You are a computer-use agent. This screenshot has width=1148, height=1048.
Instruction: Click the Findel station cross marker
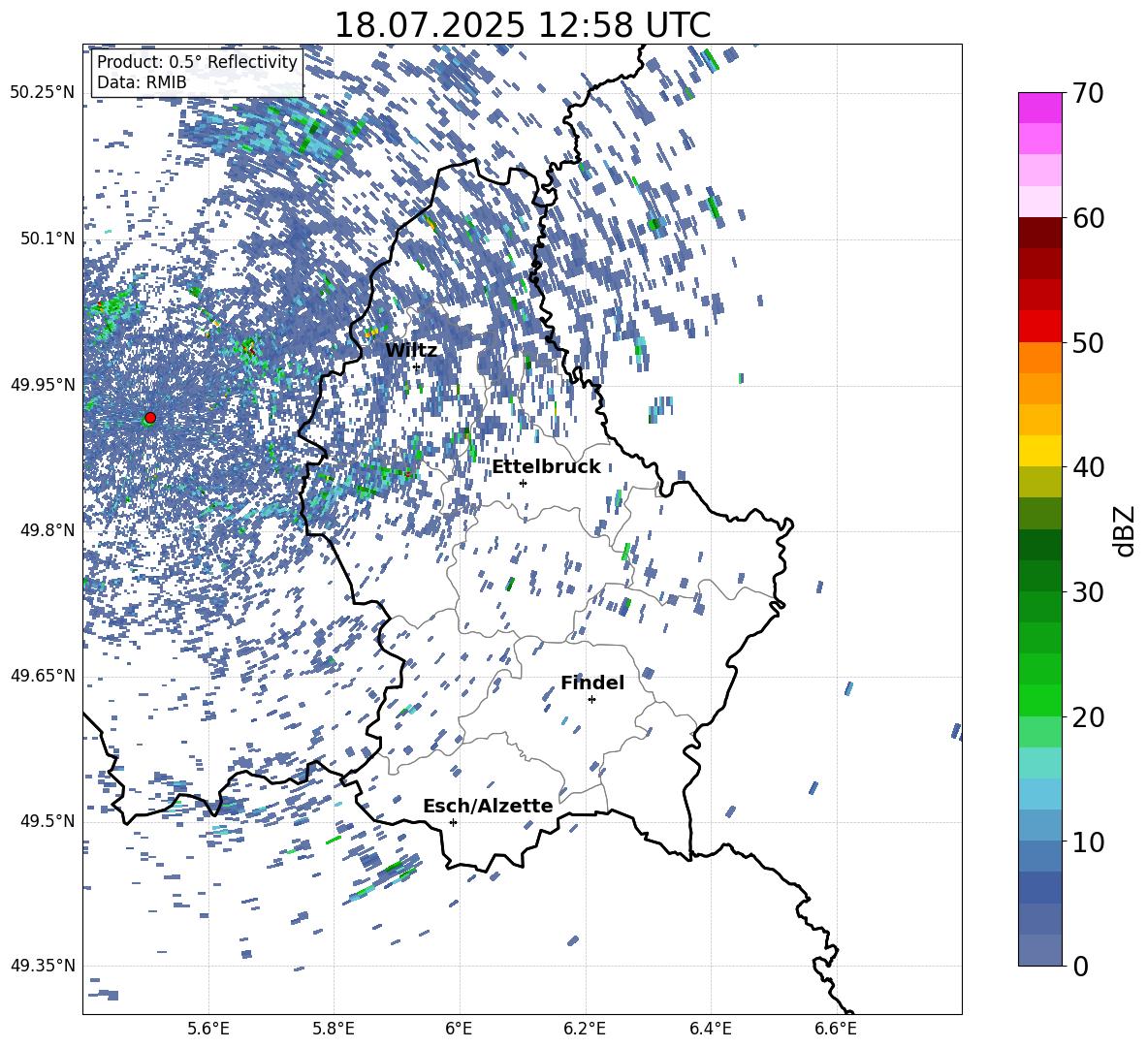click(x=591, y=700)
